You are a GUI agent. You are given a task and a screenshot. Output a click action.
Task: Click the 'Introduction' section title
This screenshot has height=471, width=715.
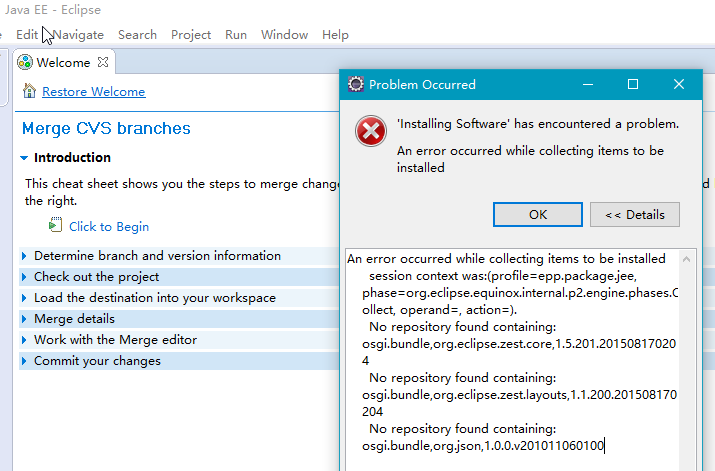72,158
